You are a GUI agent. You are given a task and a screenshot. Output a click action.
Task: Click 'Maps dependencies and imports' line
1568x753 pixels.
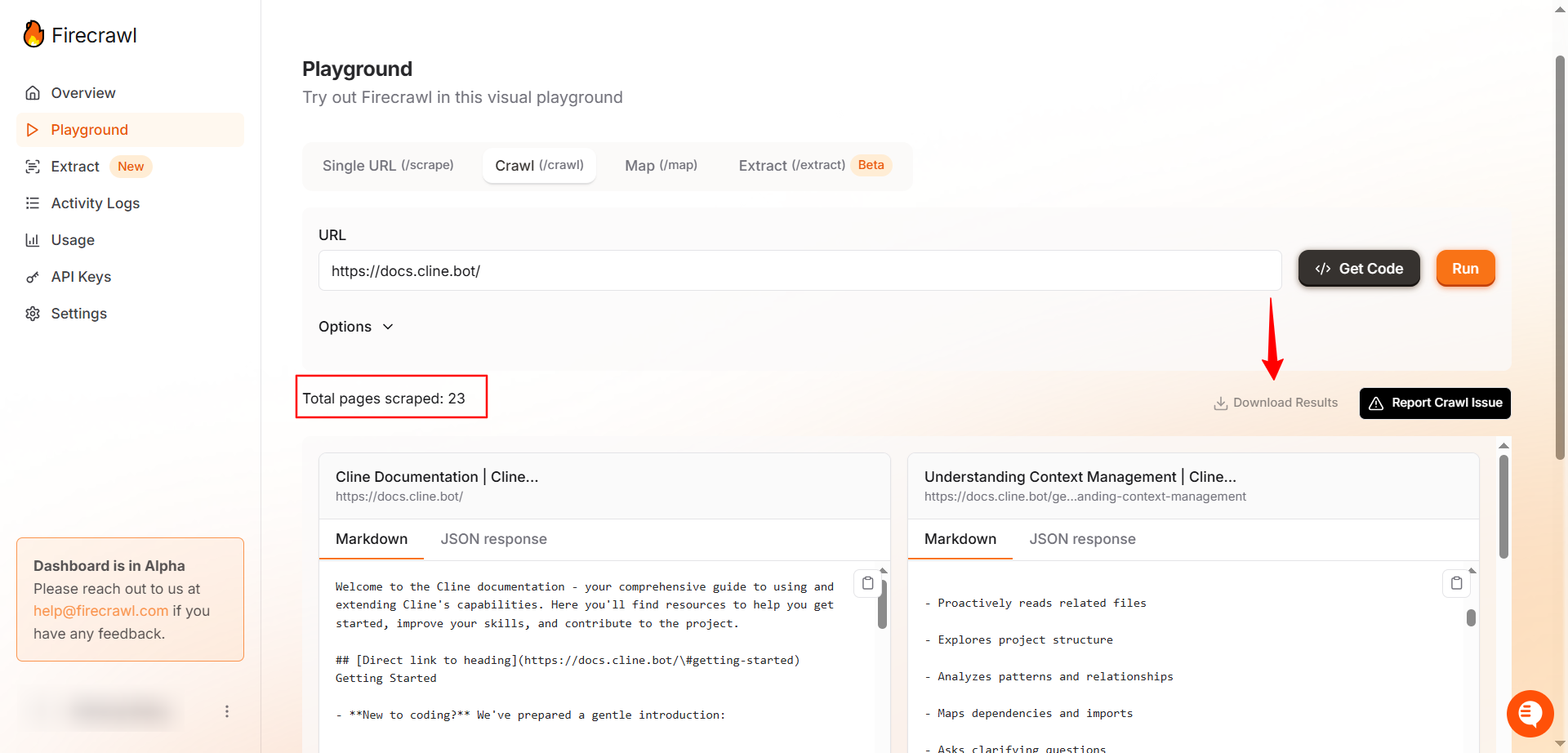click(1029, 713)
